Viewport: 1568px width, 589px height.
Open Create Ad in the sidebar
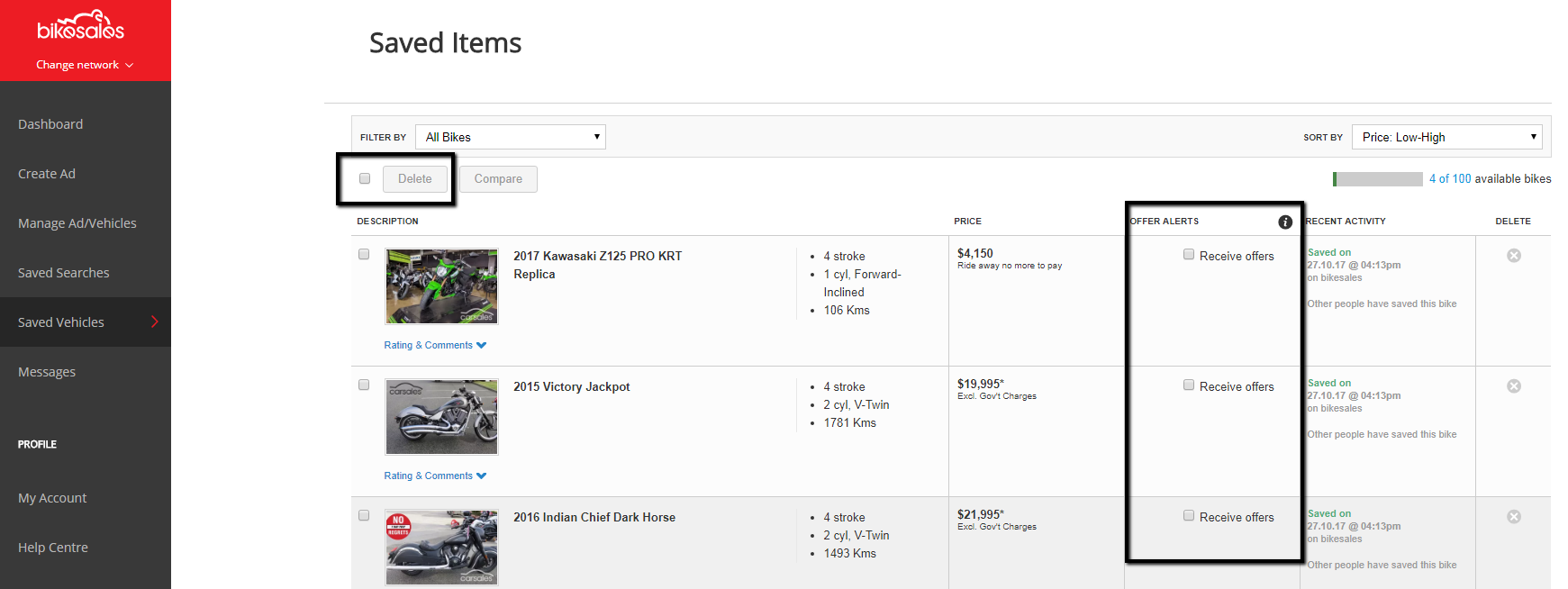pyautogui.click(x=47, y=174)
